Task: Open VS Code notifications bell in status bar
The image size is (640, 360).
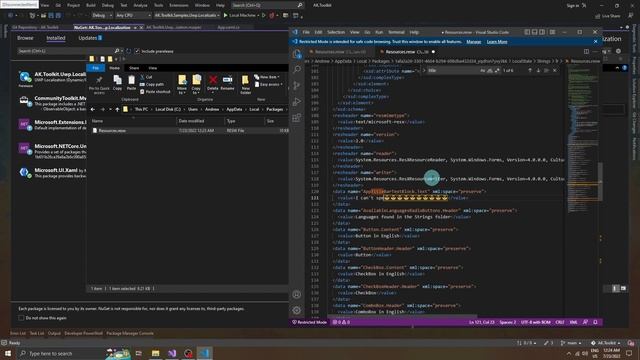Action: coord(595,322)
